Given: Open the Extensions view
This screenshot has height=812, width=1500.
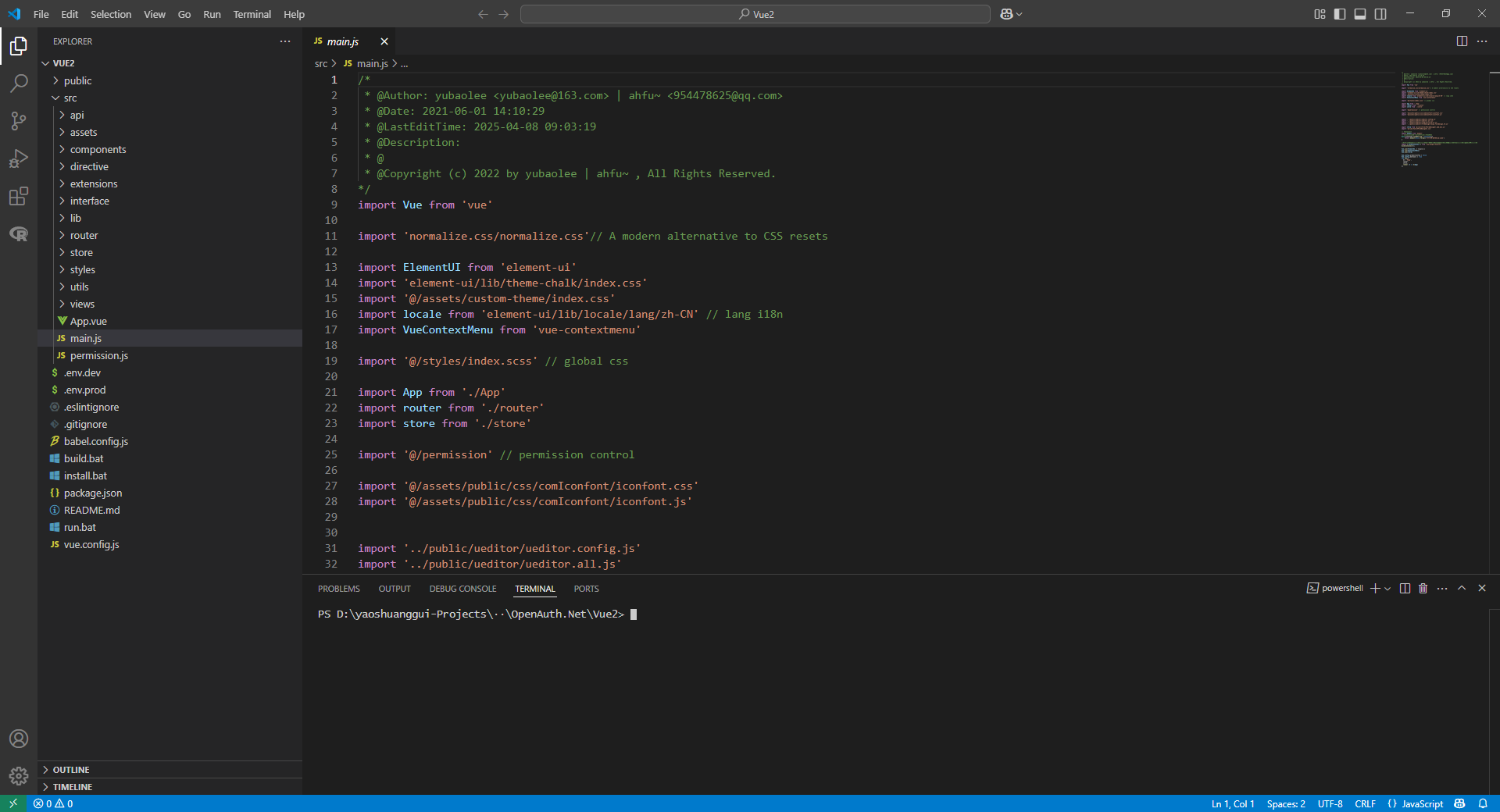Looking at the screenshot, I should coord(19,196).
